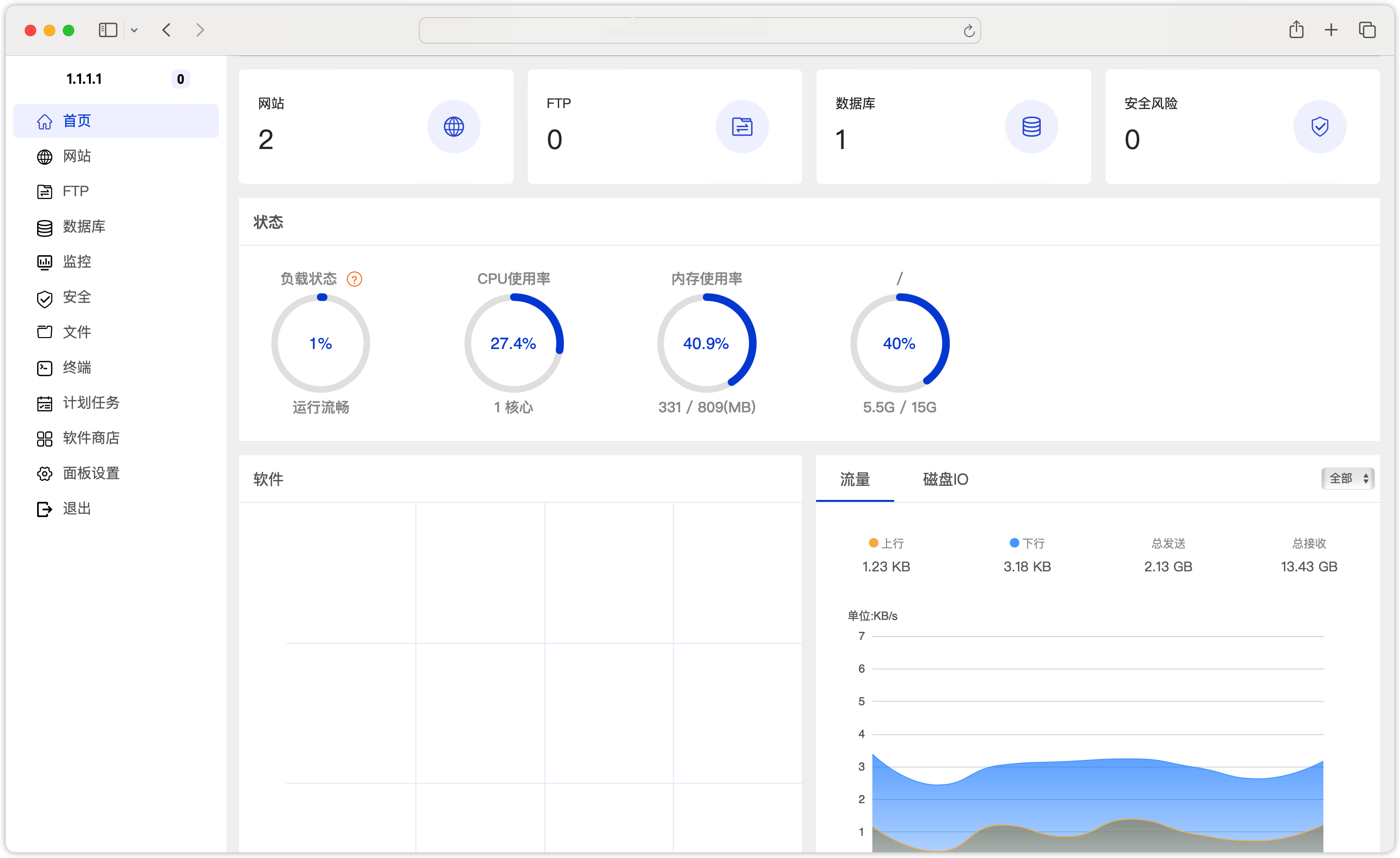Click the globe icon in 网站 card

[x=454, y=126]
